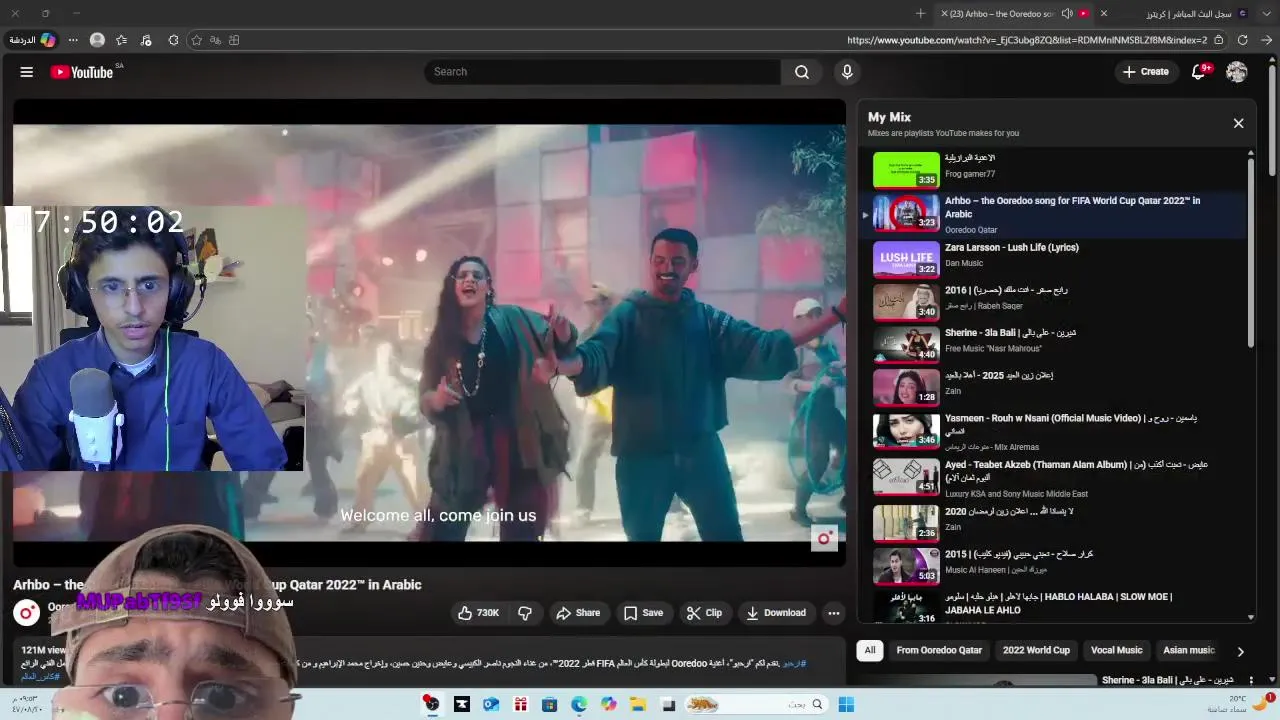Clip the video
Image resolution: width=1280 pixels, height=720 pixels.
(704, 613)
